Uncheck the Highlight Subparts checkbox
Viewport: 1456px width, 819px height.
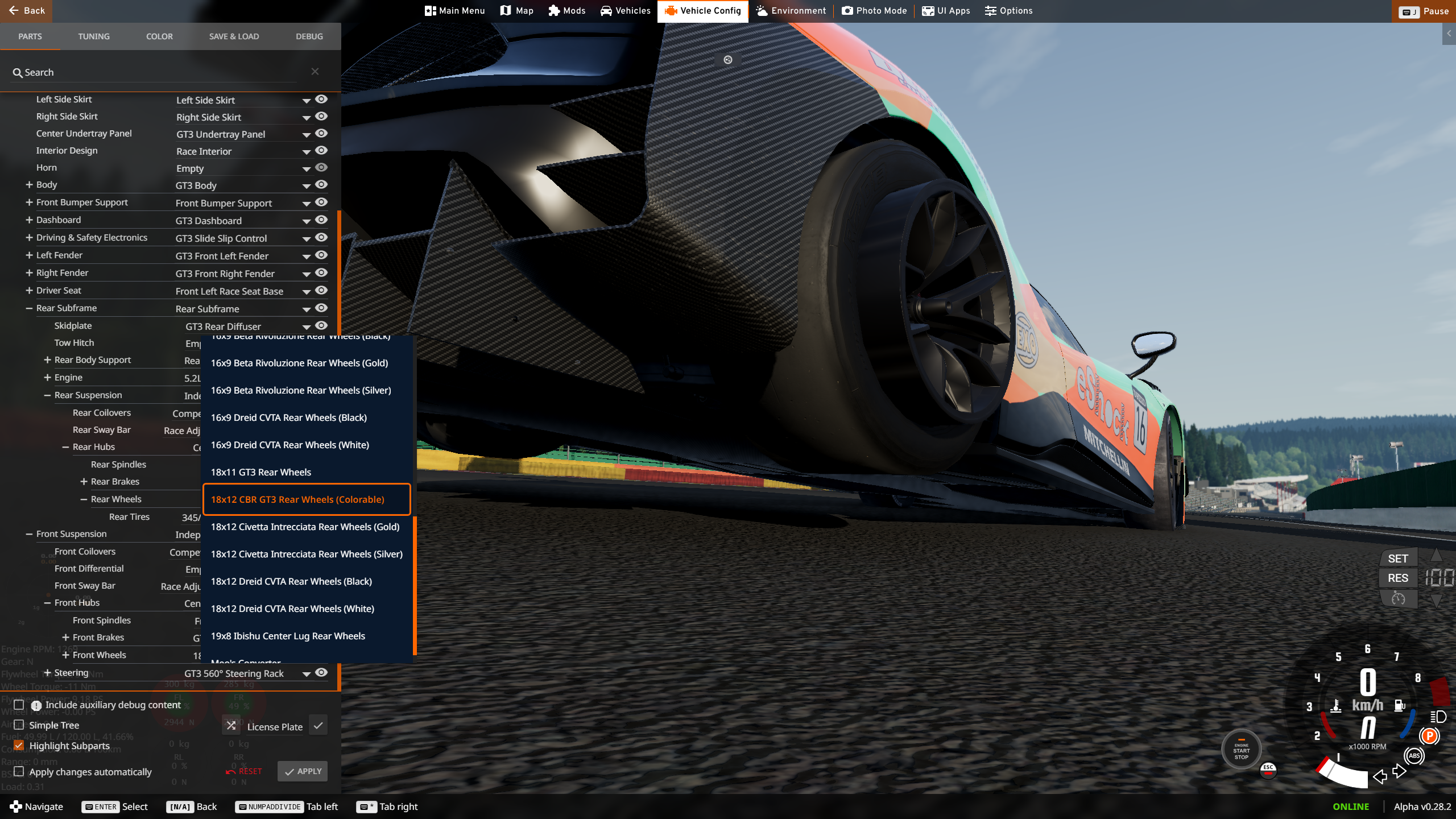[x=19, y=745]
